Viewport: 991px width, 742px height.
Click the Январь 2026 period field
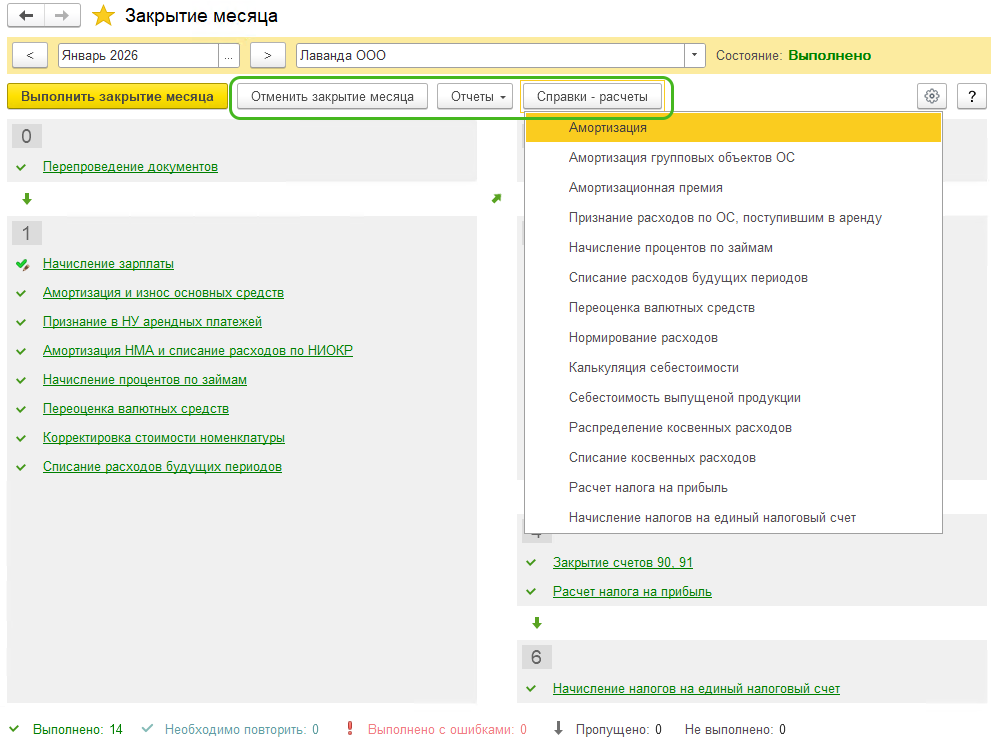point(138,55)
